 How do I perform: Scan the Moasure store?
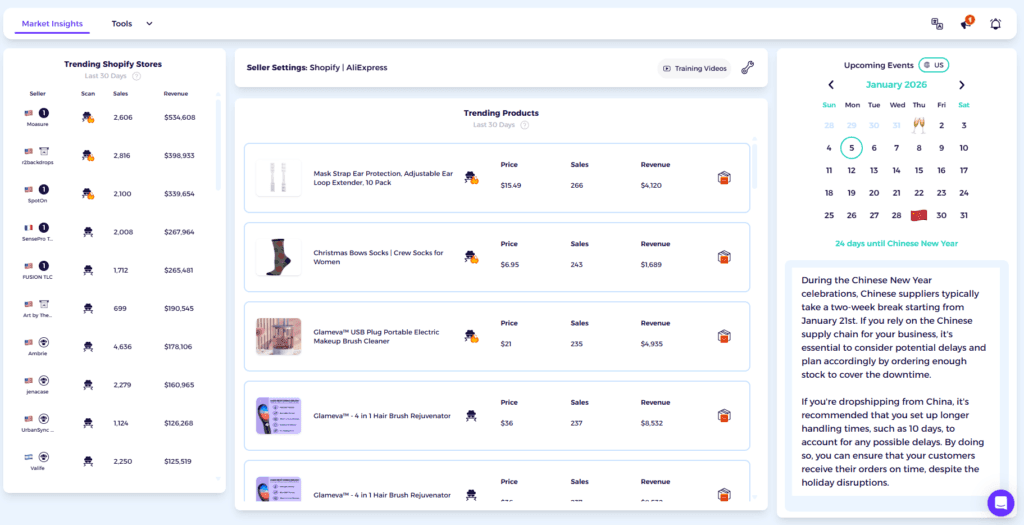pos(88,118)
